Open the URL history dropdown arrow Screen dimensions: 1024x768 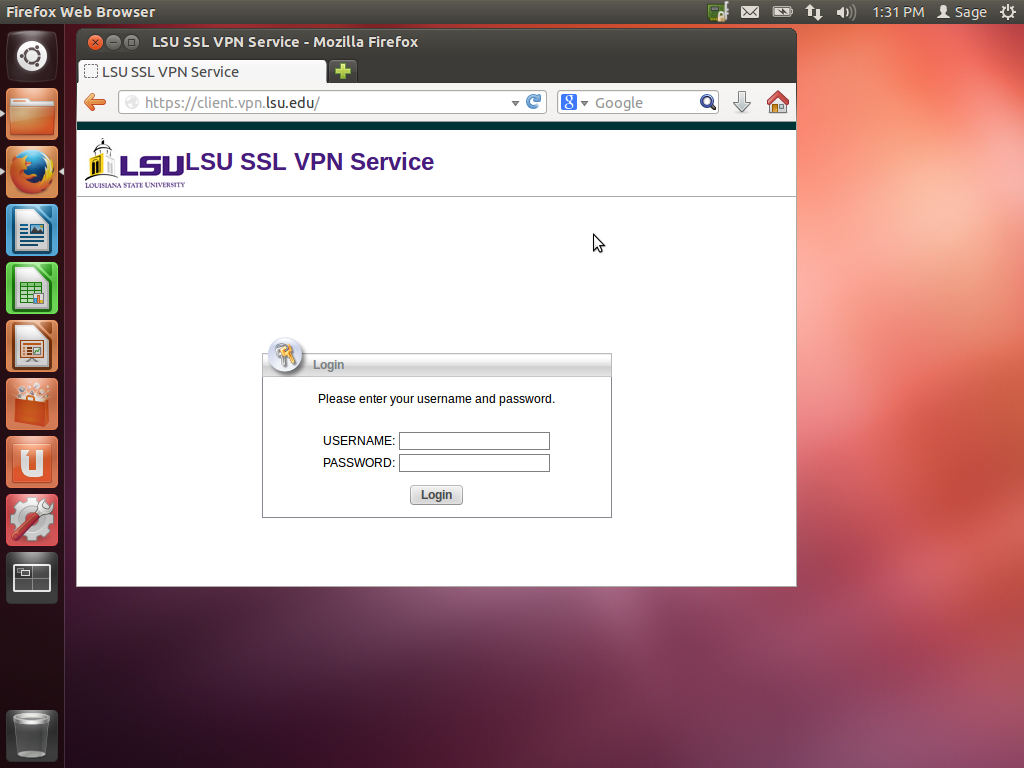tap(515, 103)
